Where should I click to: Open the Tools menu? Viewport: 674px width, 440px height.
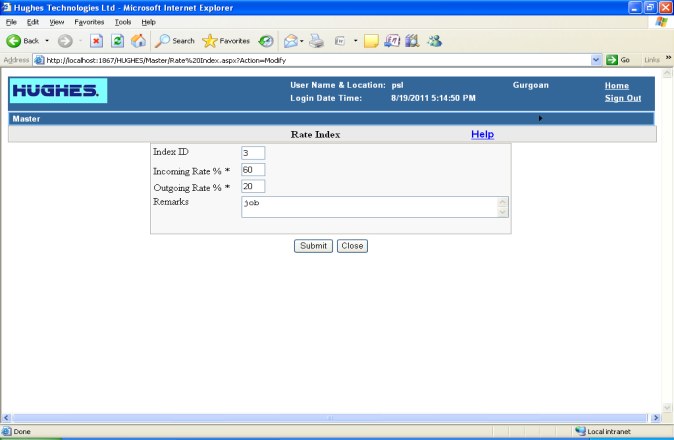point(123,21)
